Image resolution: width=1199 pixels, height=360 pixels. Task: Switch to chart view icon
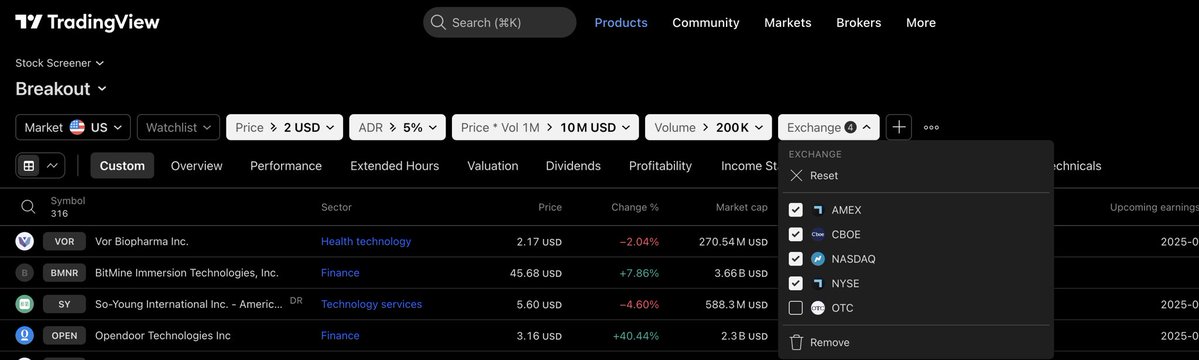[52, 165]
